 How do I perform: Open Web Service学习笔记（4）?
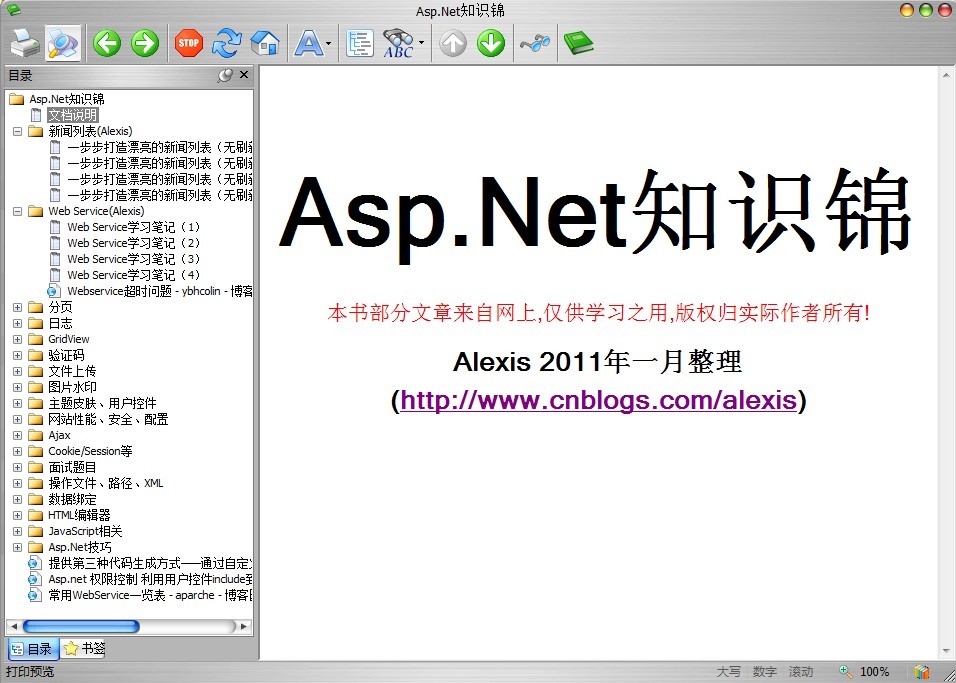pos(134,274)
